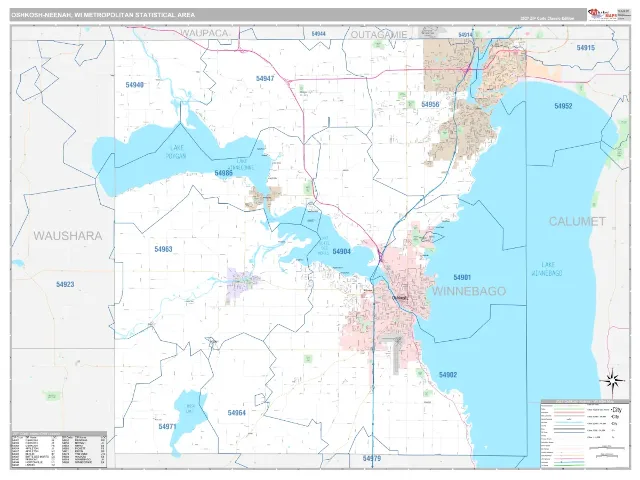Select ZIP code 54986 label

224,173
